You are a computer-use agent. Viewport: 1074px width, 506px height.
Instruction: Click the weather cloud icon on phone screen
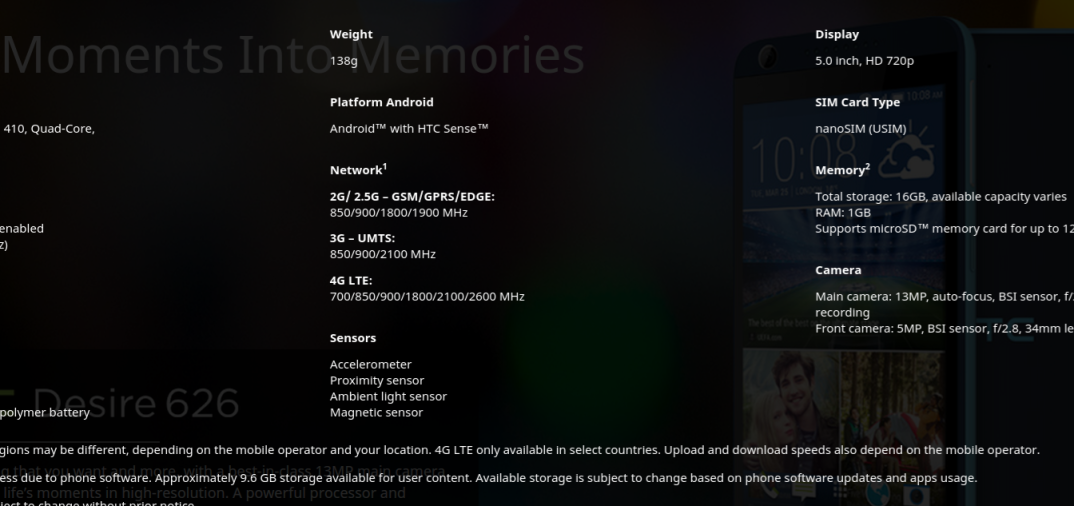click(906, 157)
